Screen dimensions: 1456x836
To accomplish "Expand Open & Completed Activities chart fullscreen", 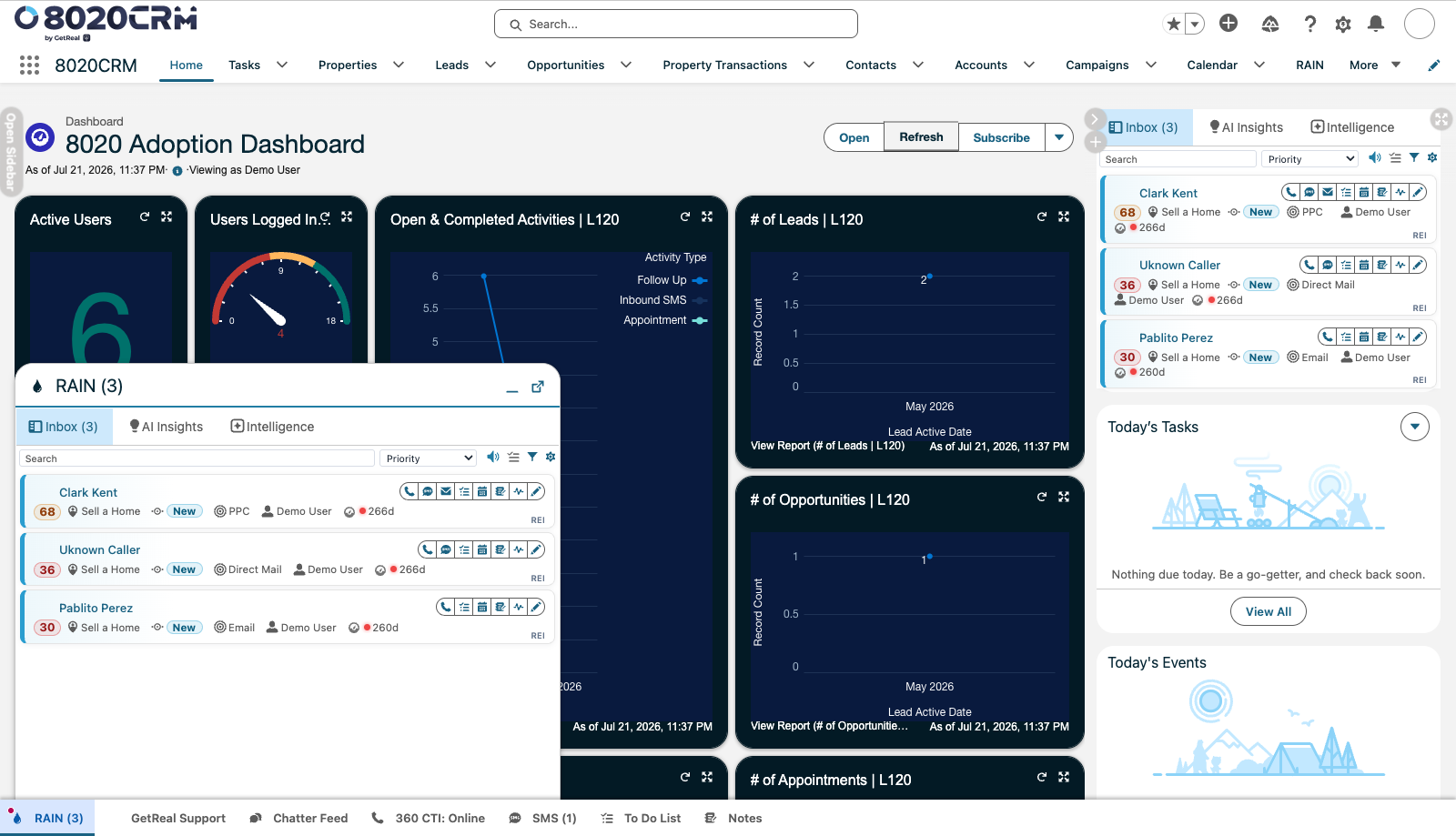I will pos(707,217).
